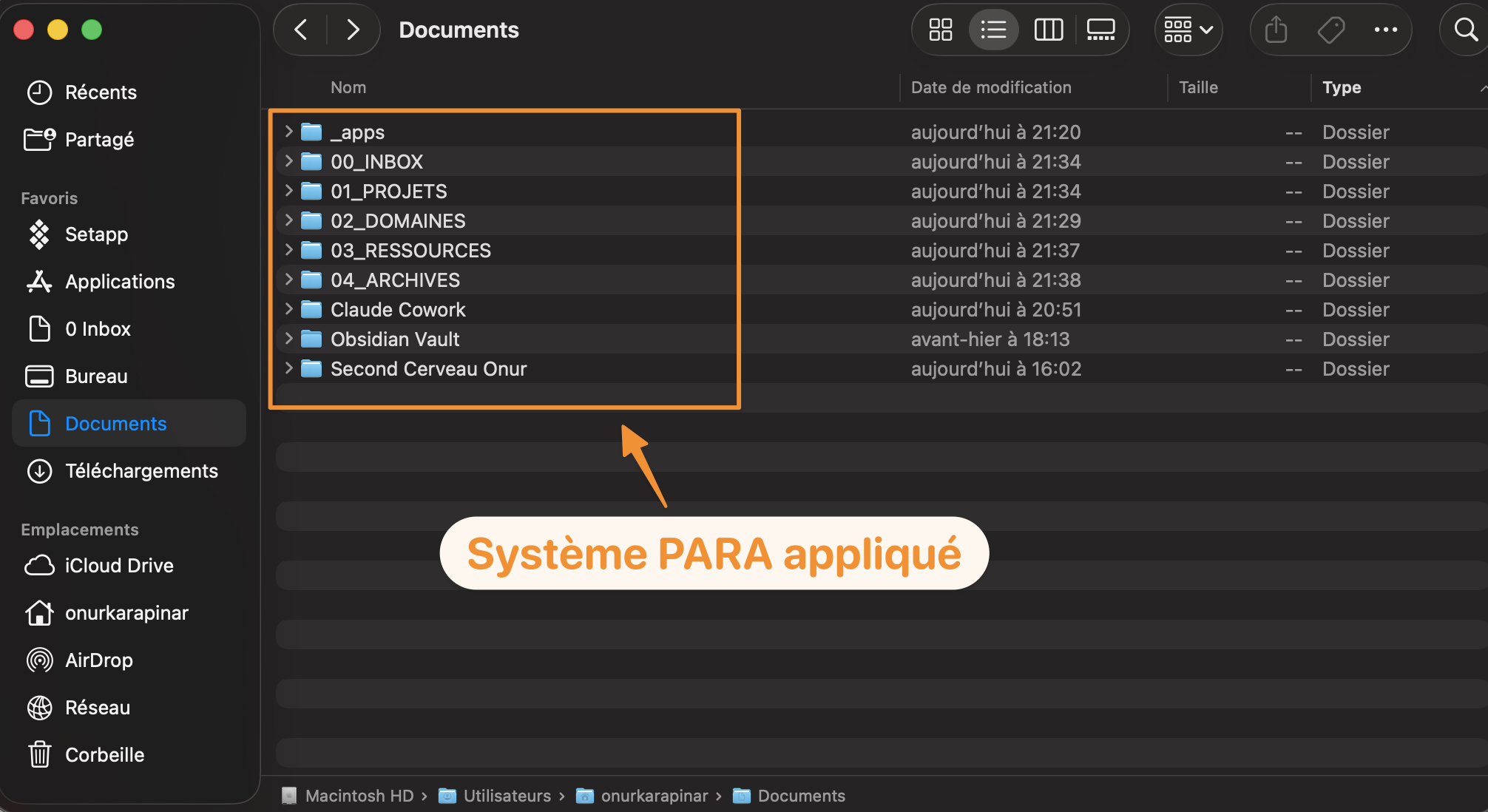Select the Obsidian Vault folder

click(x=882, y=339)
